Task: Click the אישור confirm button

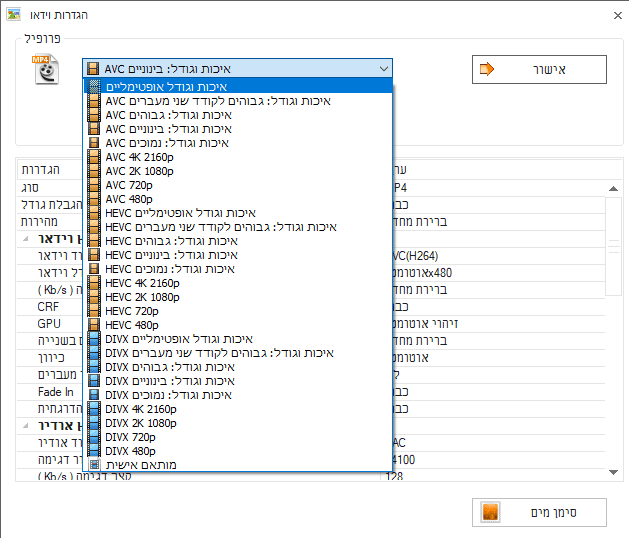Action: click(x=539, y=69)
